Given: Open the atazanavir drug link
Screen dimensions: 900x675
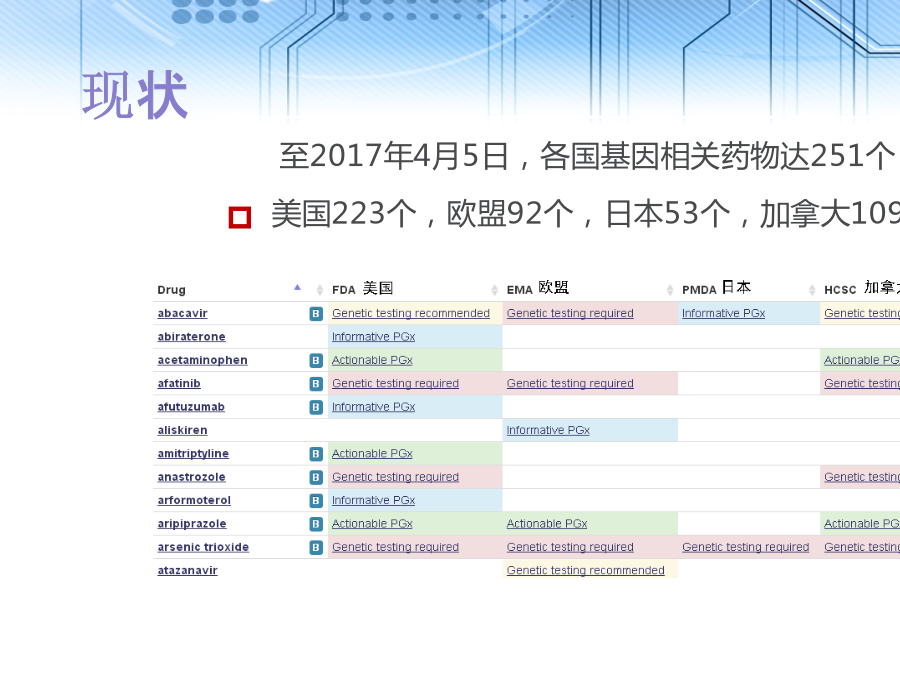Looking at the screenshot, I should (188, 571).
